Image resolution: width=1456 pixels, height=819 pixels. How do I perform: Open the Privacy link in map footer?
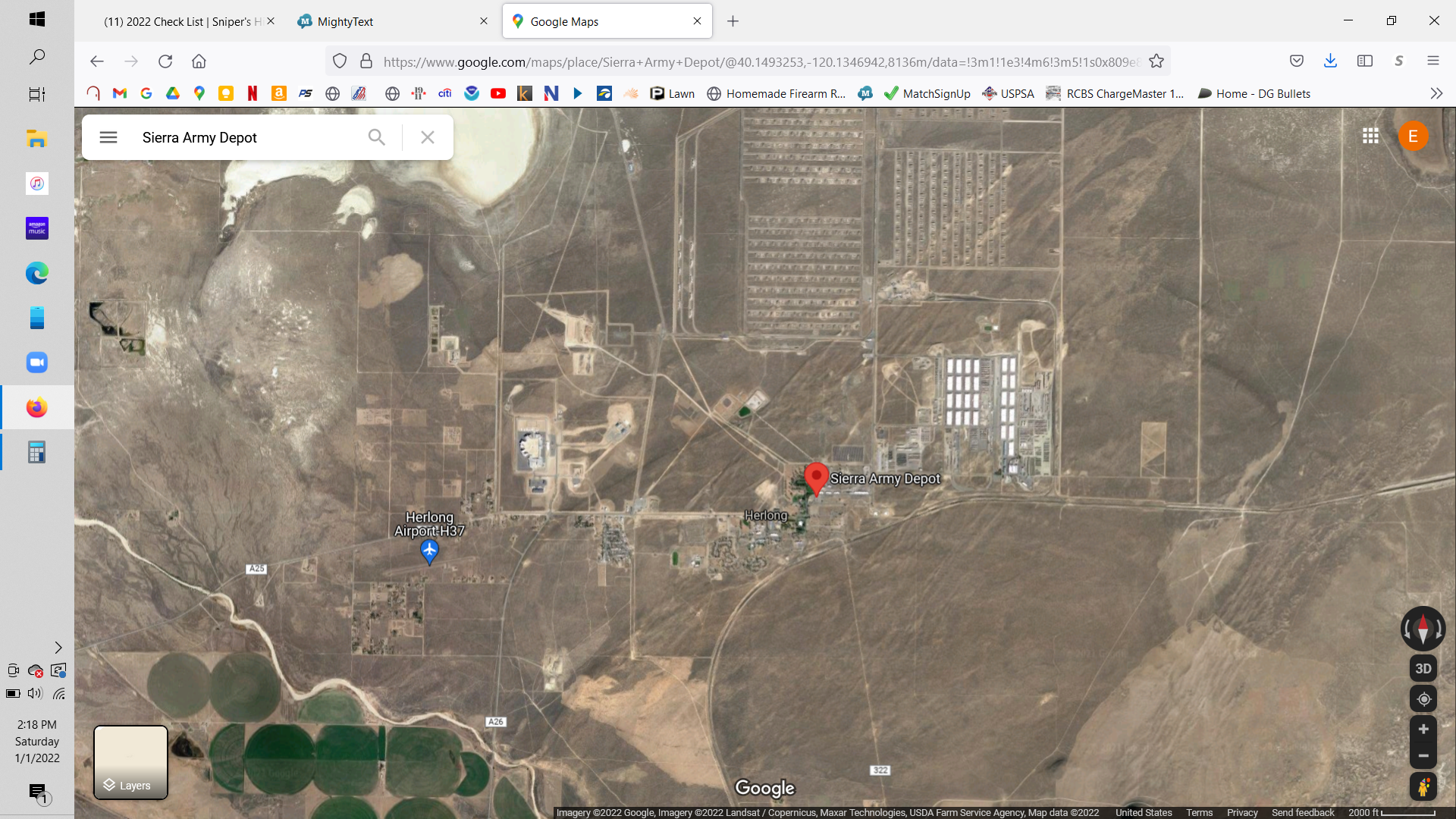[x=1242, y=813]
